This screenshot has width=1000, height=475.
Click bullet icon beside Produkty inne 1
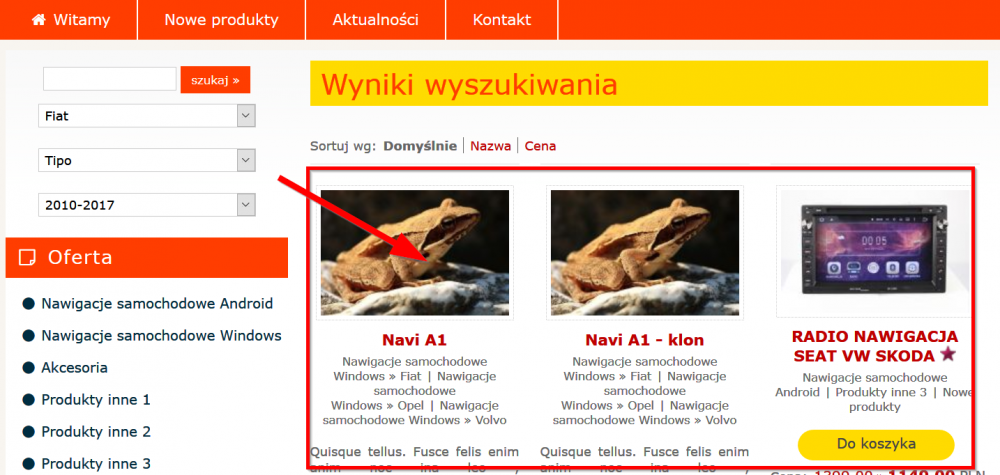click(28, 400)
